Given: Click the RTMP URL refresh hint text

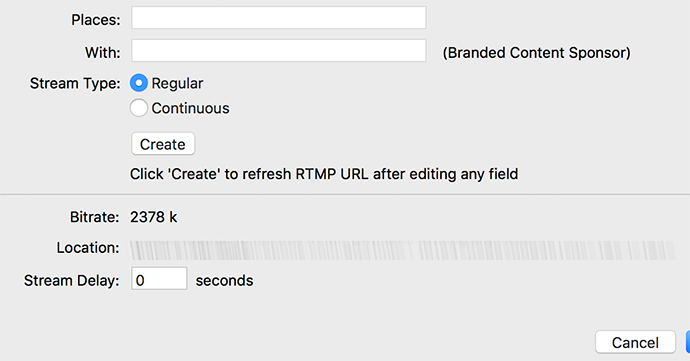Looking at the screenshot, I should tap(324, 174).
